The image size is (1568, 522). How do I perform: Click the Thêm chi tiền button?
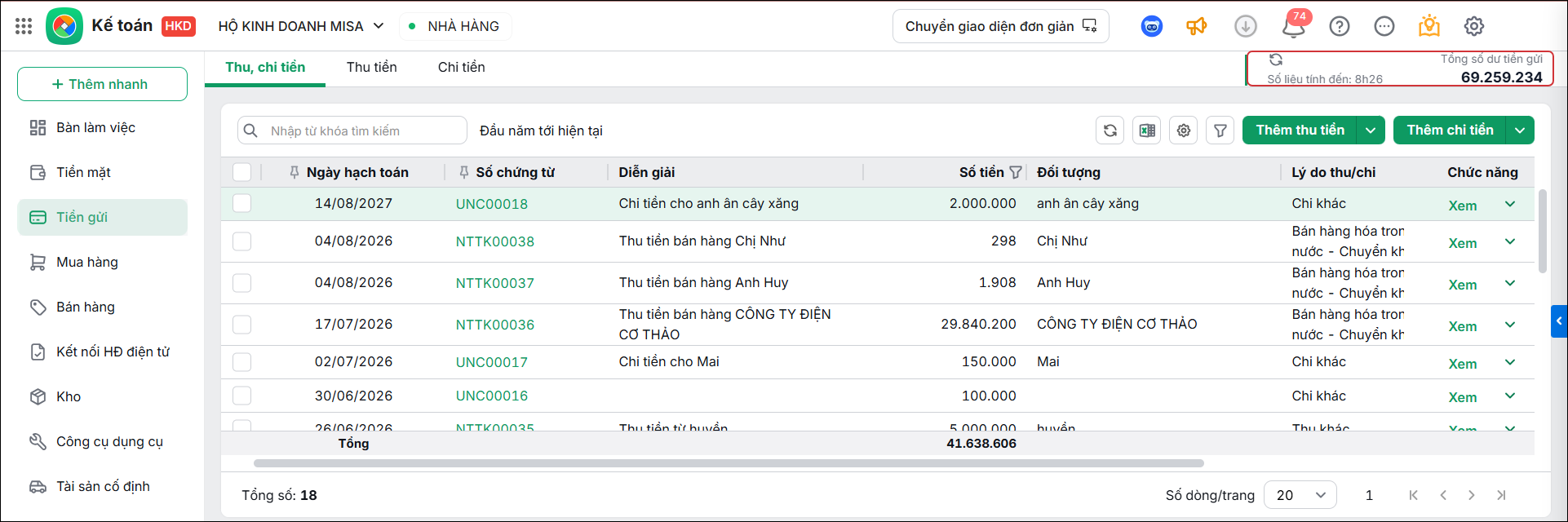pos(1450,130)
